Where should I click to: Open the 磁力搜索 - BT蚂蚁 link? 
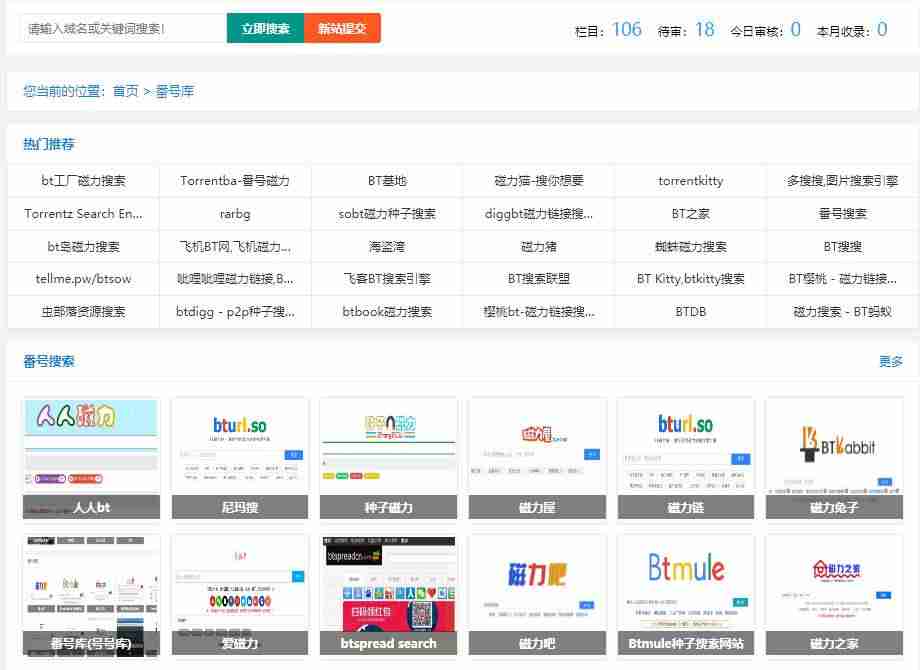843,312
